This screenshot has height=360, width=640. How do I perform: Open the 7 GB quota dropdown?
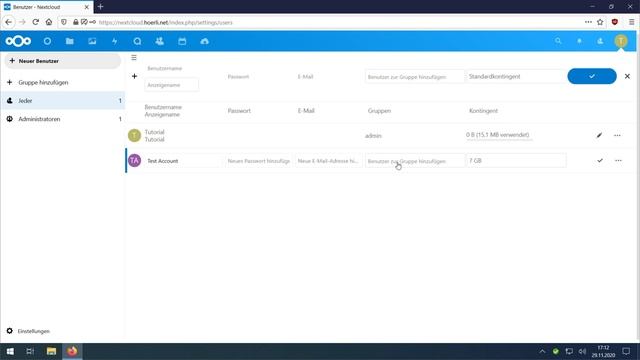click(516, 160)
